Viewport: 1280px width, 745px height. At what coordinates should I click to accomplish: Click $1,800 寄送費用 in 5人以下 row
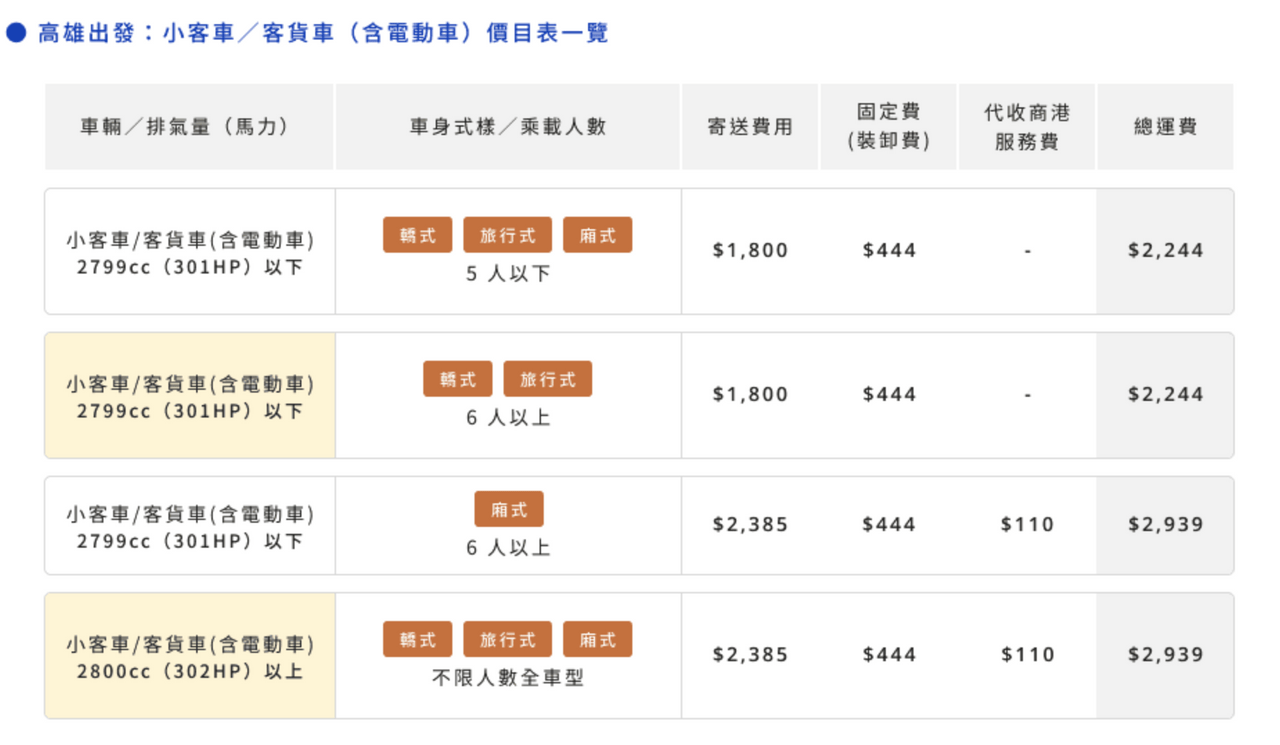(750, 250)
